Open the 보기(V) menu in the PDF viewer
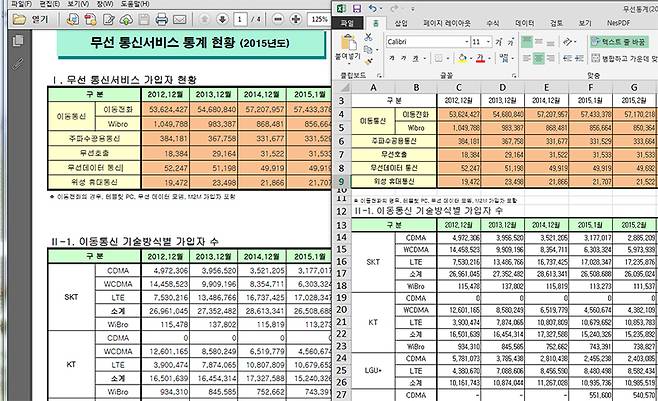The image size is (658, 401). 78,4
